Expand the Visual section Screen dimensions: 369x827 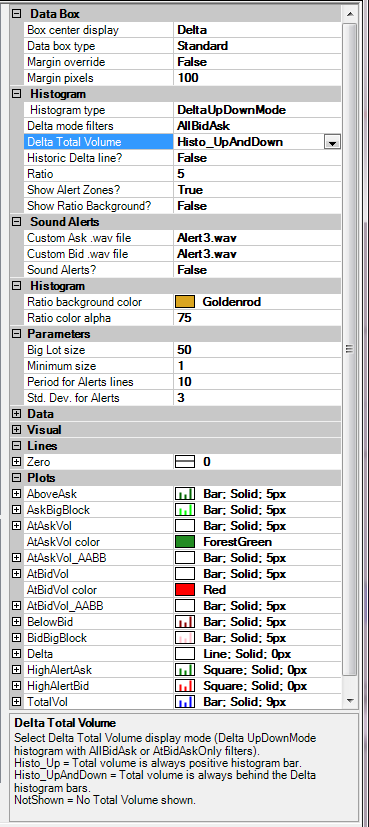(x=16, y=430)
